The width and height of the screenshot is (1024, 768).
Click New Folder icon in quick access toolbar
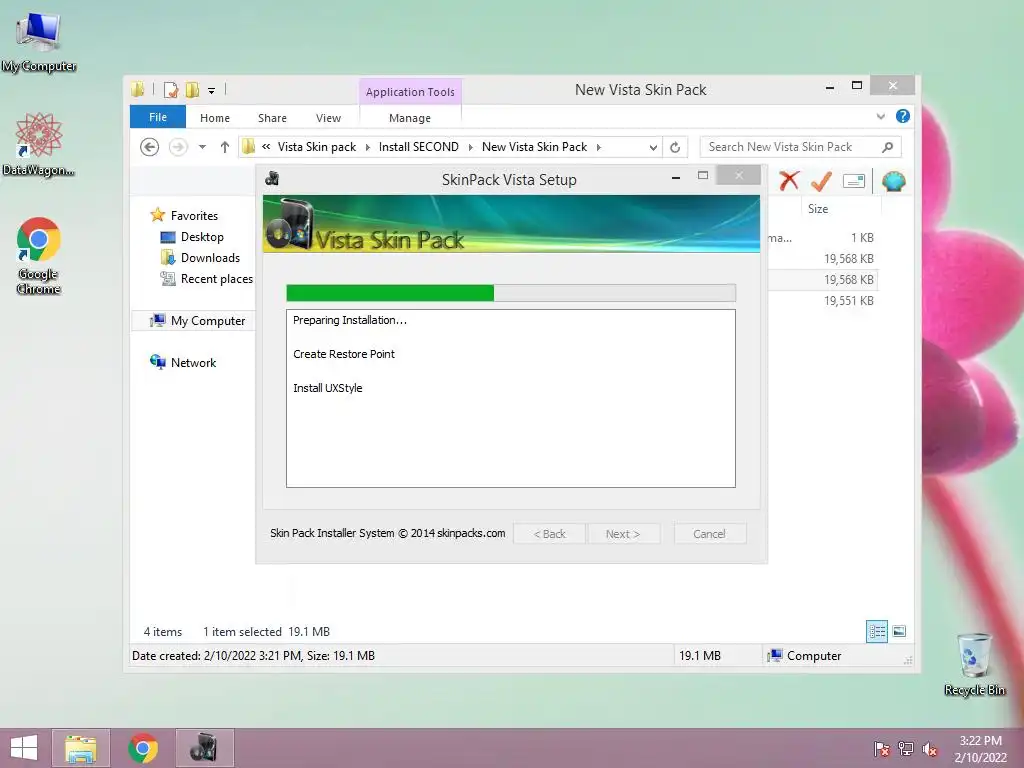pyautogui.click(x=193, y=90)
